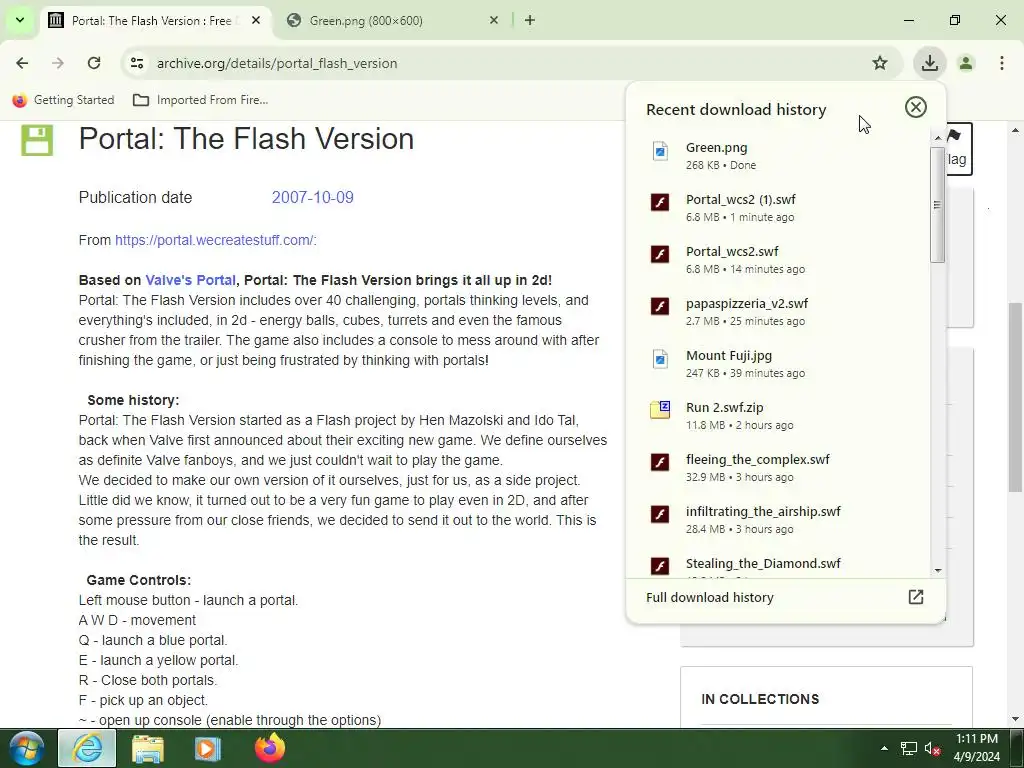
Task: Click the Flash icon beside infiltrating_the_airship.swf
Action: point(660,514)
